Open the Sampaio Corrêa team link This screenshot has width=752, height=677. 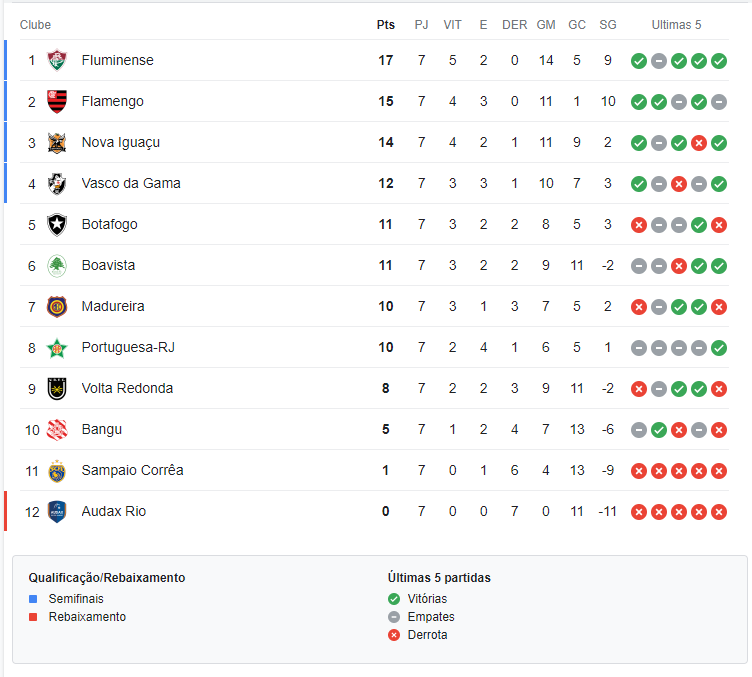[132, 470]
